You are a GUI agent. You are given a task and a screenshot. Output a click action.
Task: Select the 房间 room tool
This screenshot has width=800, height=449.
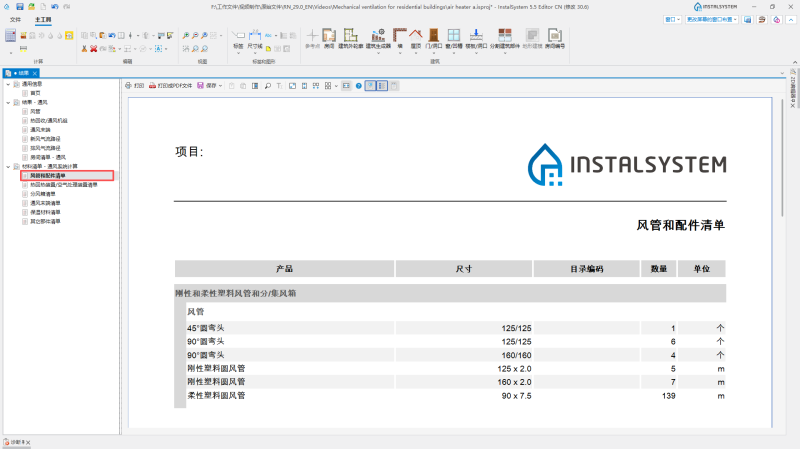click(x=329, y=38)
